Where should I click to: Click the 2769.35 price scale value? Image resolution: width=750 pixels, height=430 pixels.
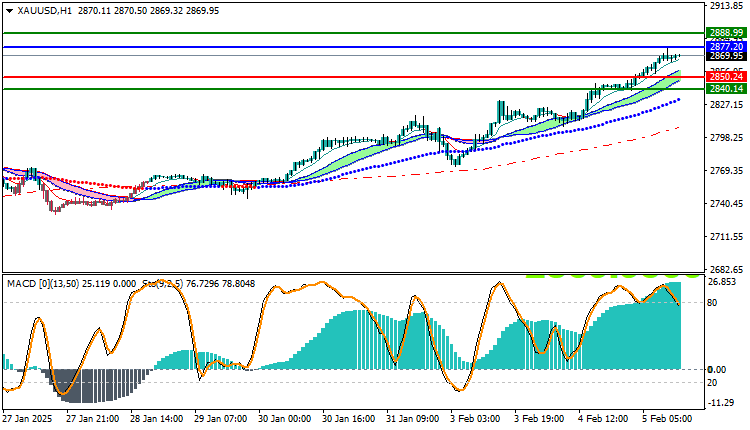pyautogui.click(x=727, y=171)
